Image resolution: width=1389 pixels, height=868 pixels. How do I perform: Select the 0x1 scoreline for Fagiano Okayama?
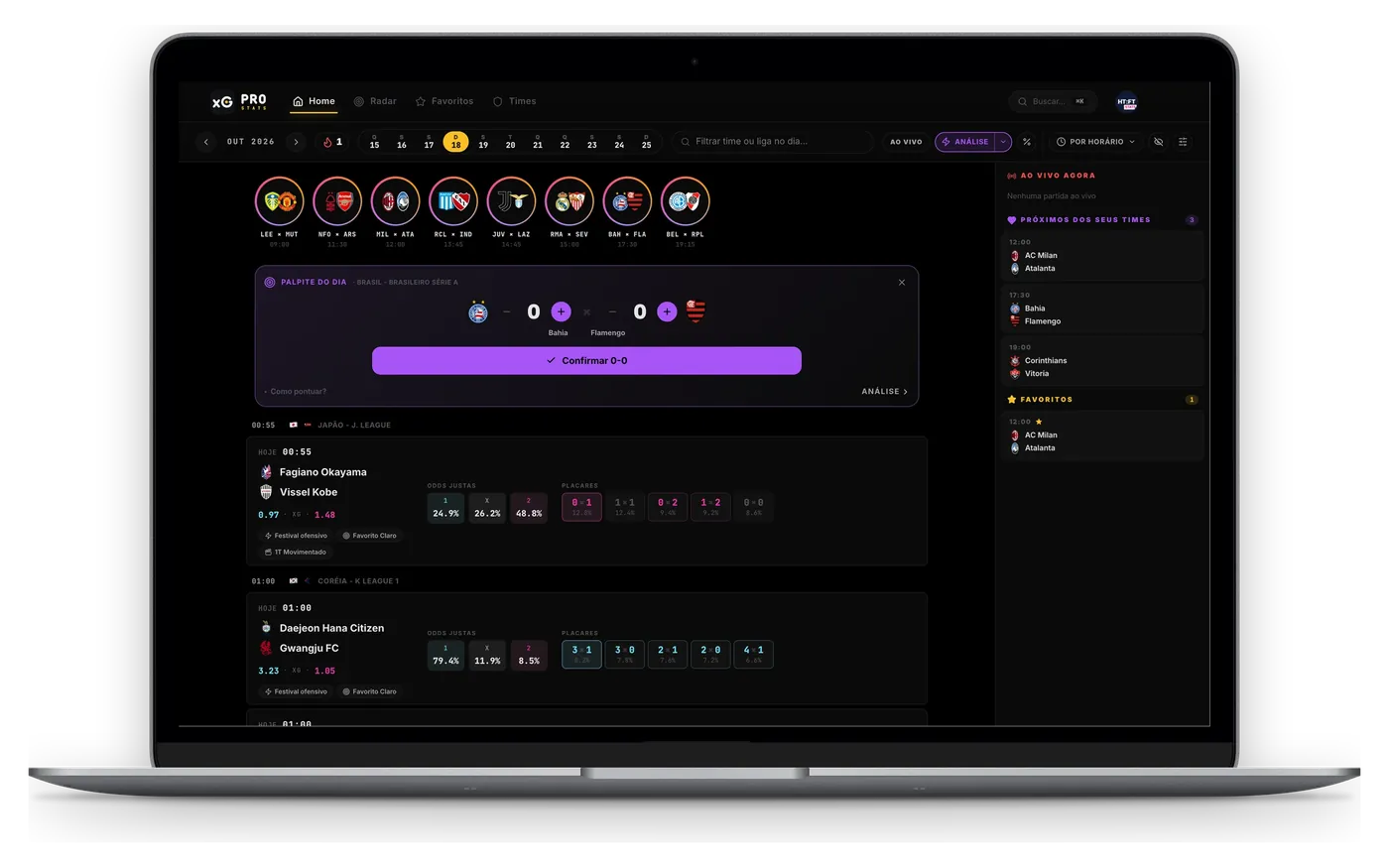click(x=581, y=507)
